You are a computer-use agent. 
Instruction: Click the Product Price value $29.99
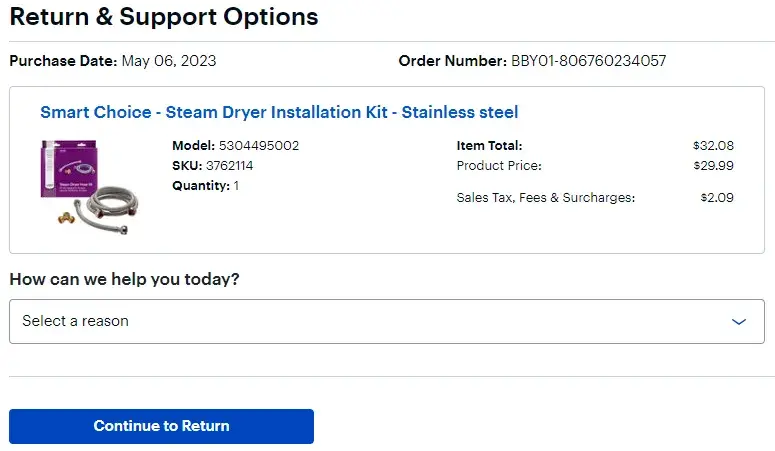(713, 166)
